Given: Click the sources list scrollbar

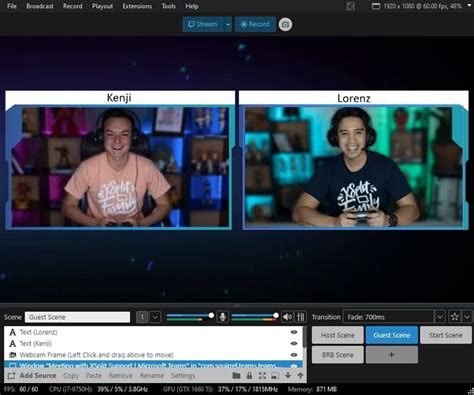Looking at the screenshot, I should [305, 337].
